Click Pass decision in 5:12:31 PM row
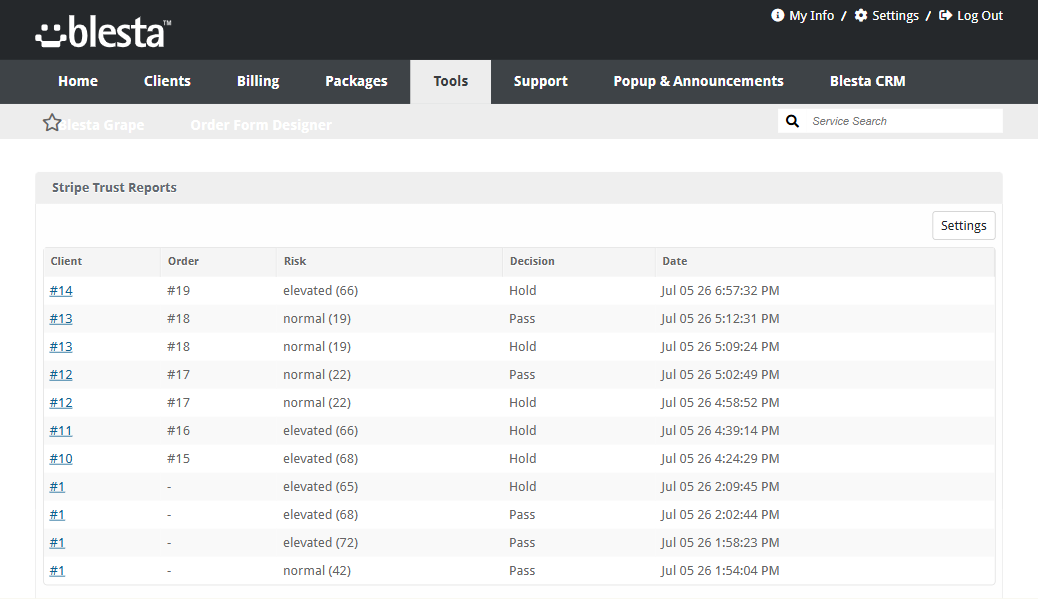The height and width of the screenshot is (599, 1038). (522, 318)
